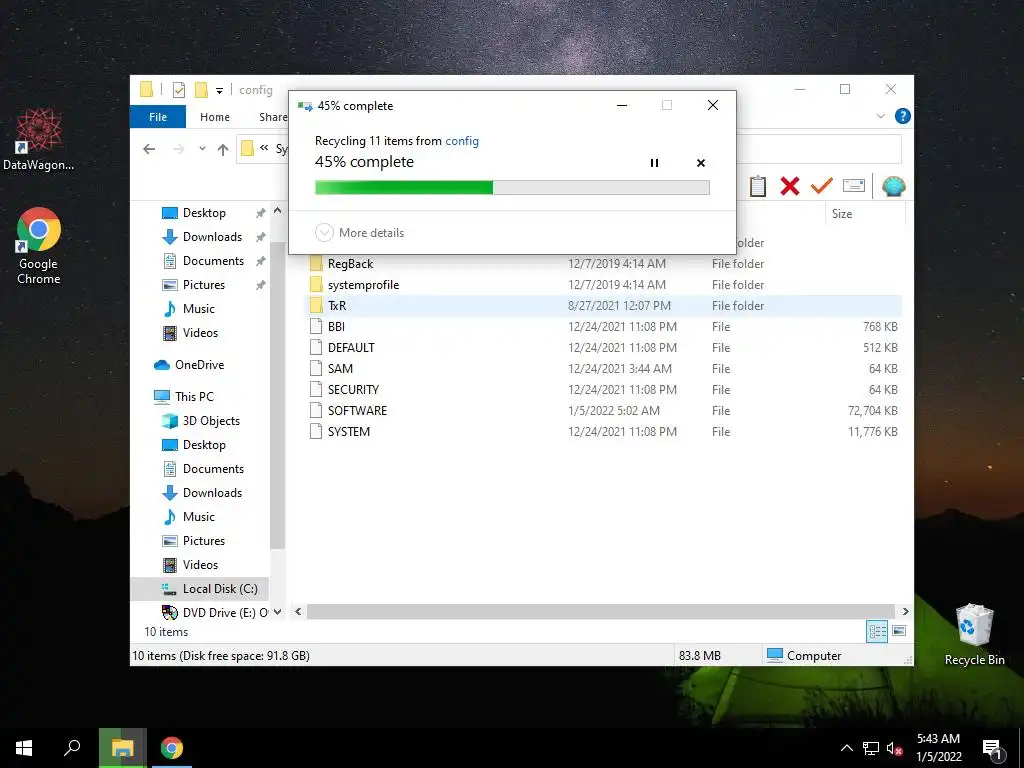Open the Share ribbon tab
The image size is (1024, 768).
point(273,117)
